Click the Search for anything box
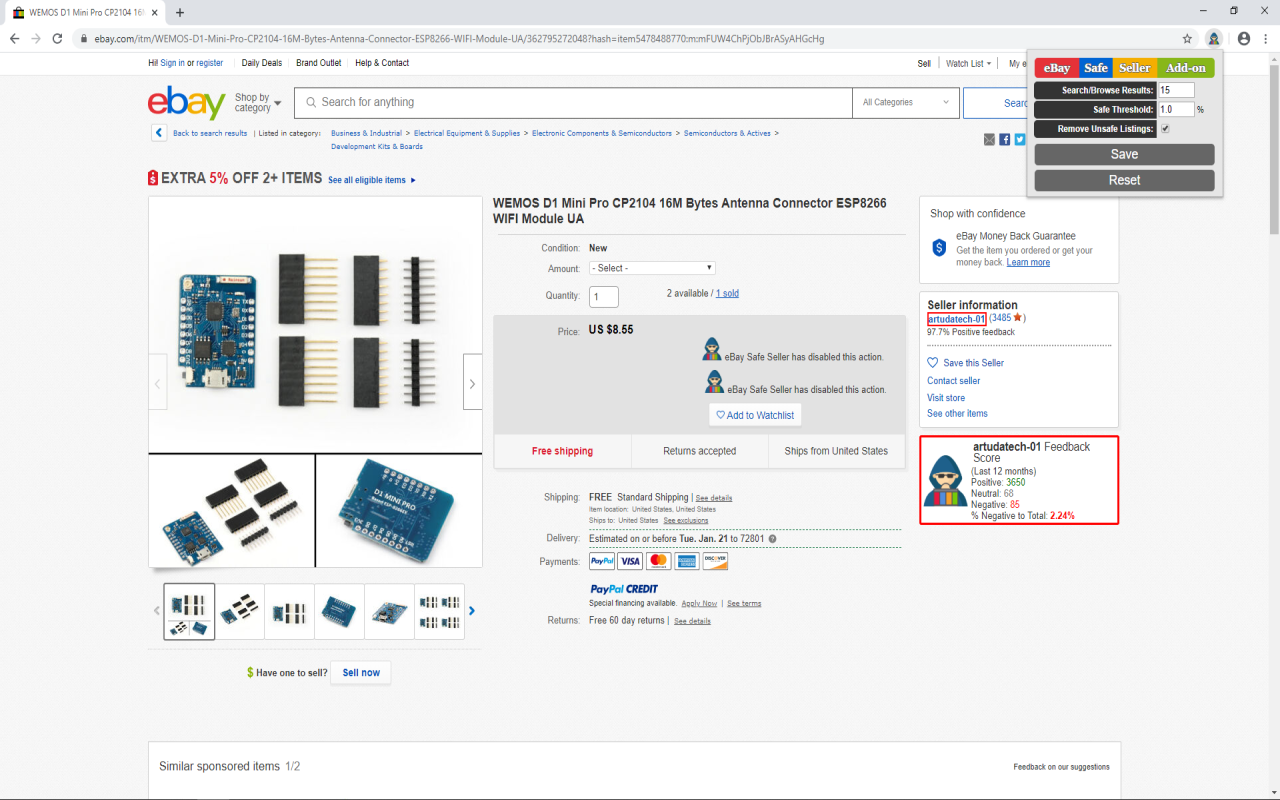The height and width of the screenshot is (800, 1280). pos(575,102)
